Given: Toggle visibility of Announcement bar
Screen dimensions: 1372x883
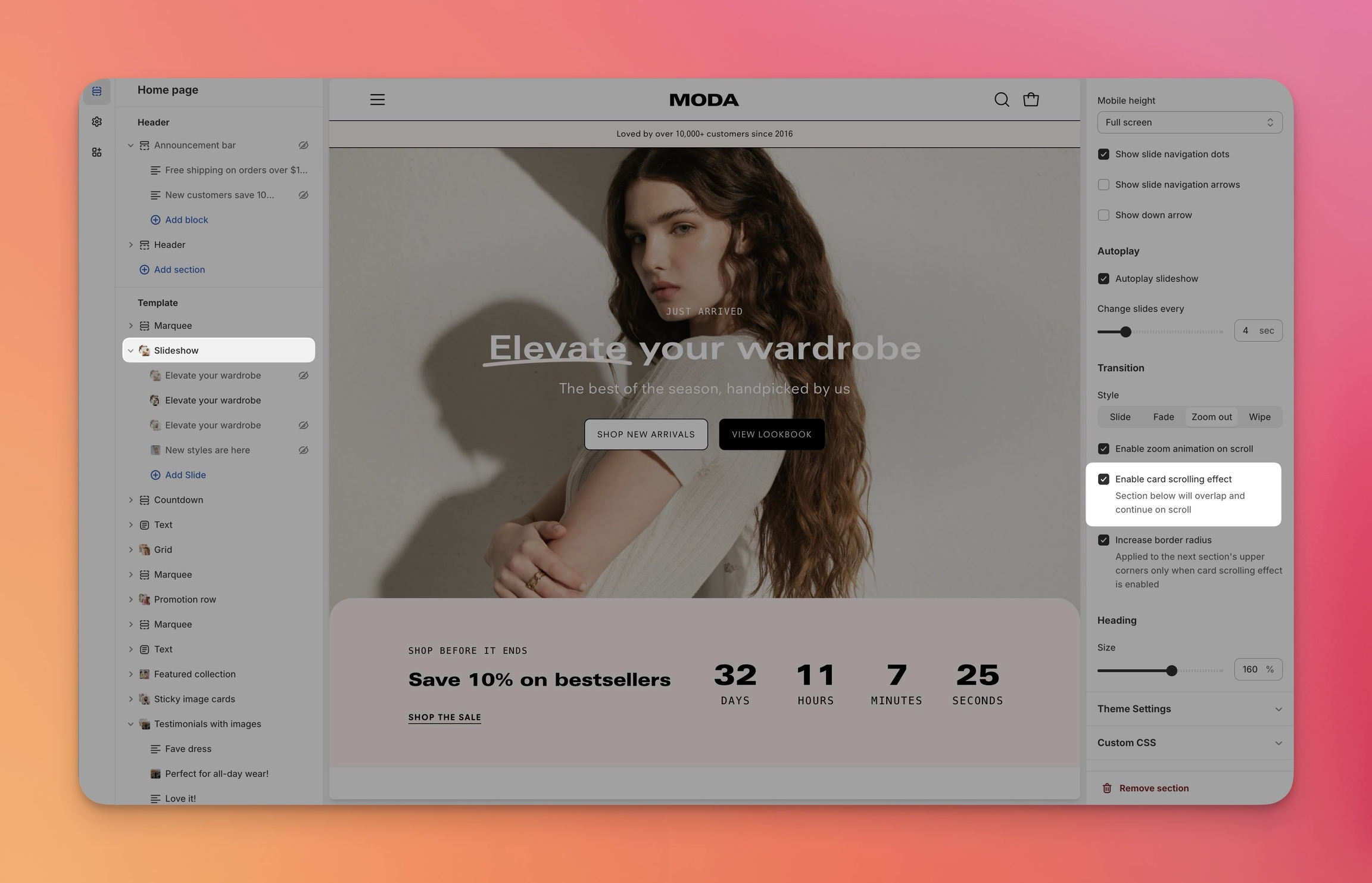Looking at the screenshot, I should pyautogui.click(x=303, y=145).
